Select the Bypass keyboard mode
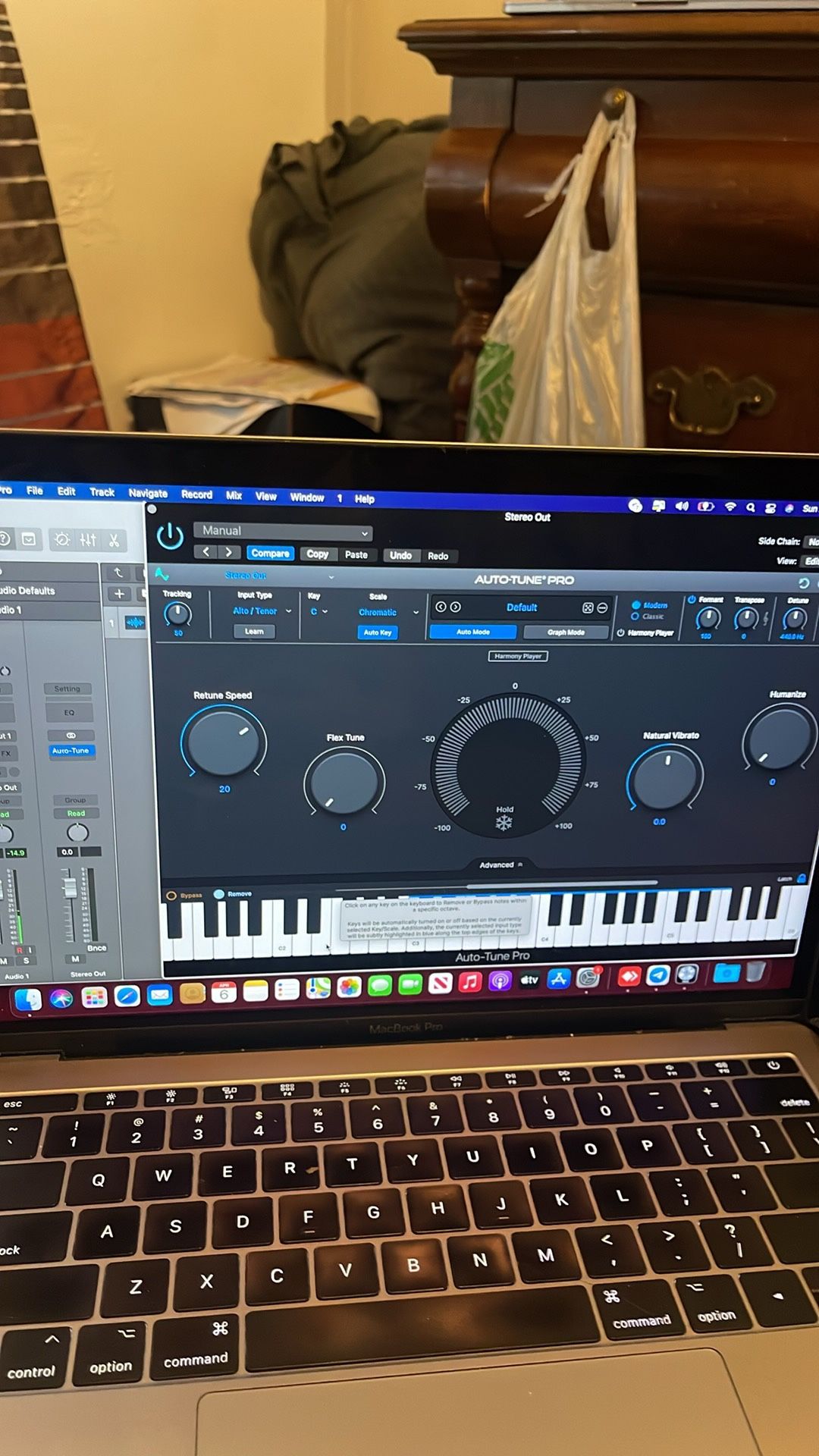819x1456 pixels. point(184,896)
